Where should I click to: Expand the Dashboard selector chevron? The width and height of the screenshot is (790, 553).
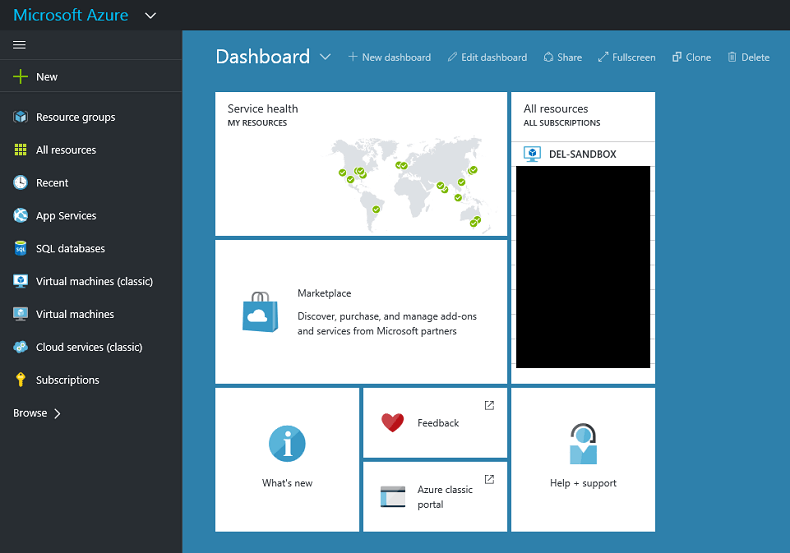pos(325,57)
